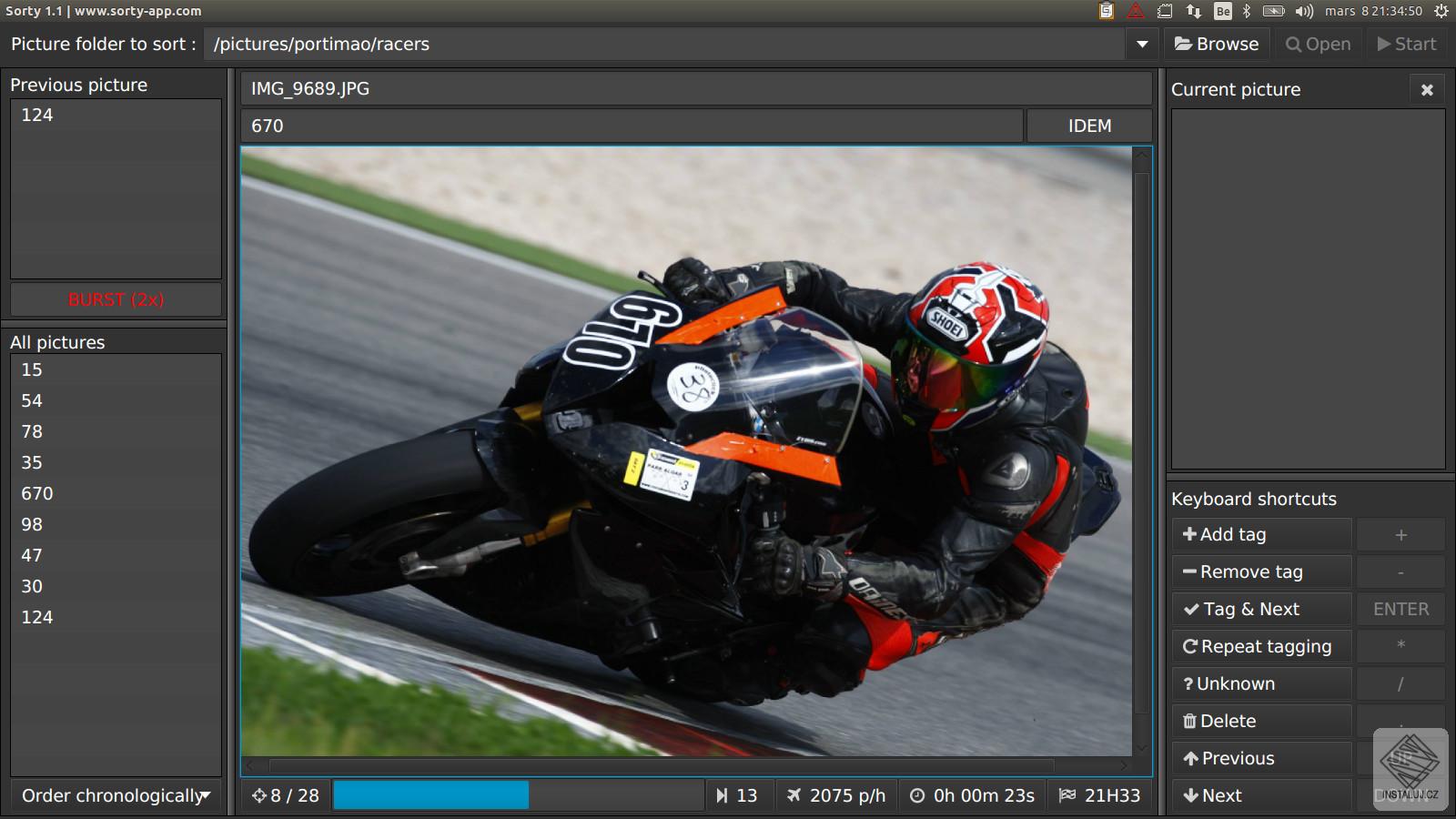Viewport: 1456px width, 819px height.
Task: Go to the Next picture shortcut
Action: pyautogui.click(x=1261, y=795)
